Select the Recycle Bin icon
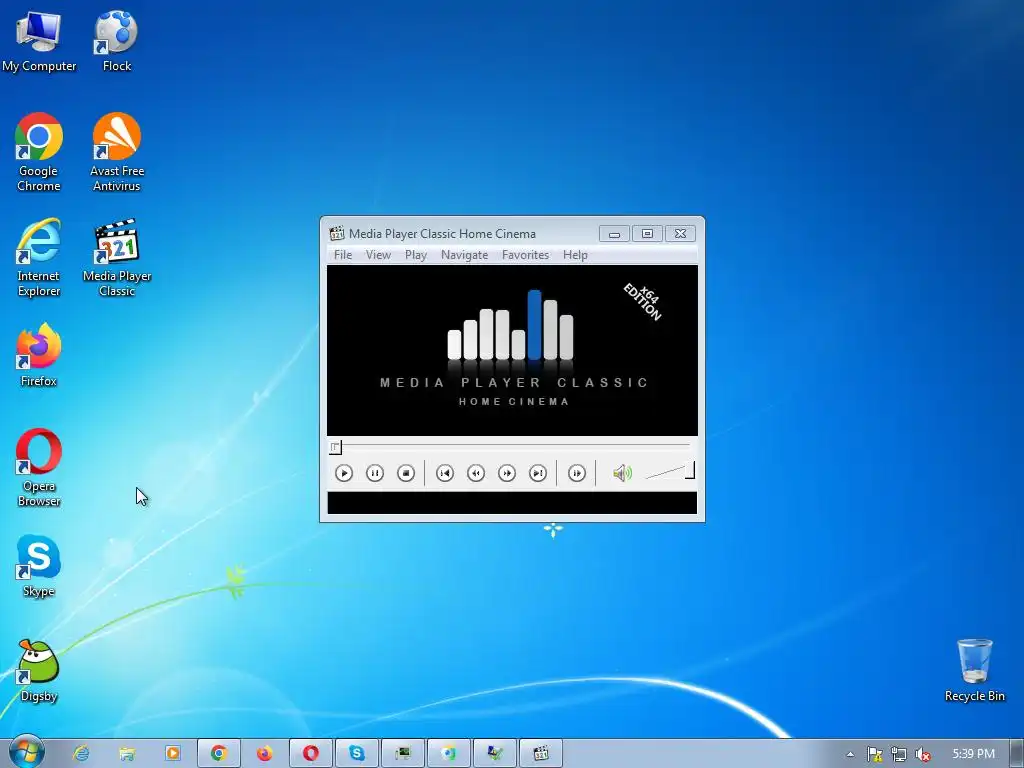1024x768 pixels. [974, 671]
